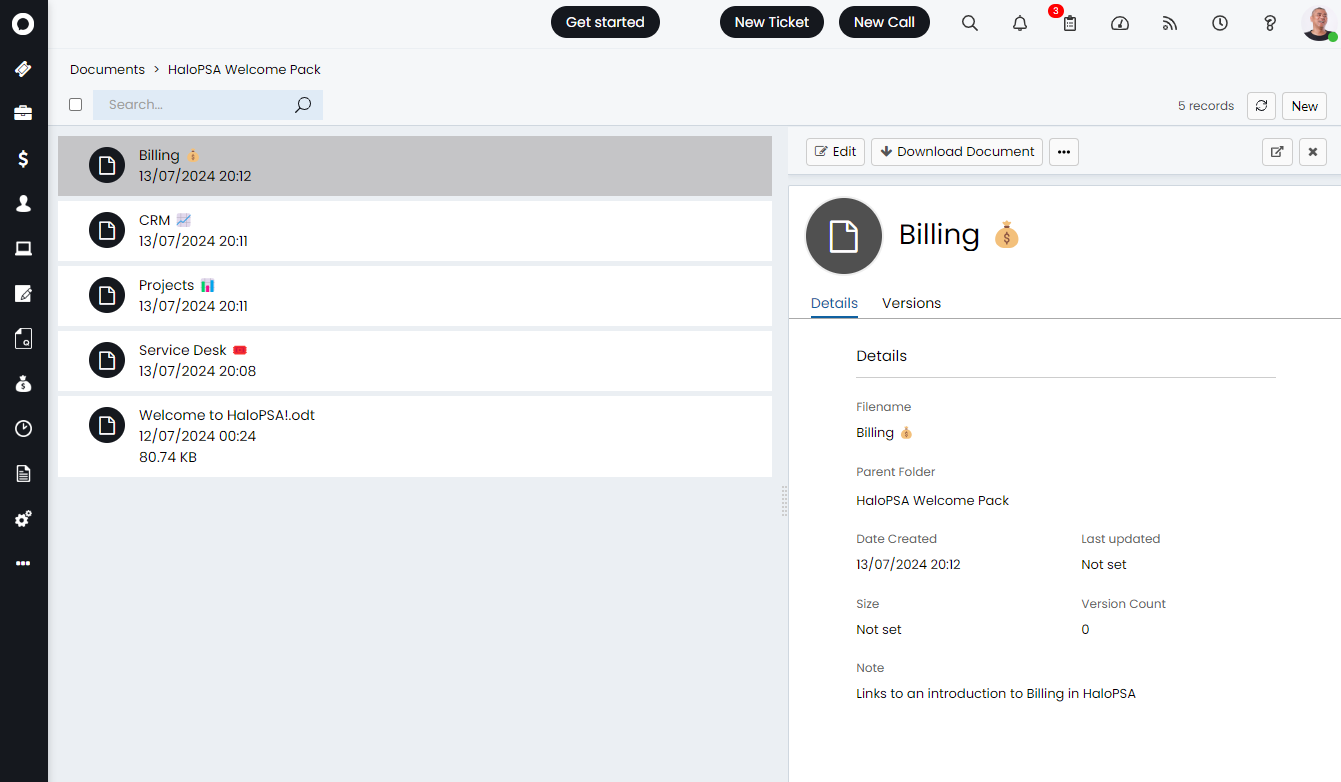
Task: Open document in new window icon
Action: point(1277,152)
